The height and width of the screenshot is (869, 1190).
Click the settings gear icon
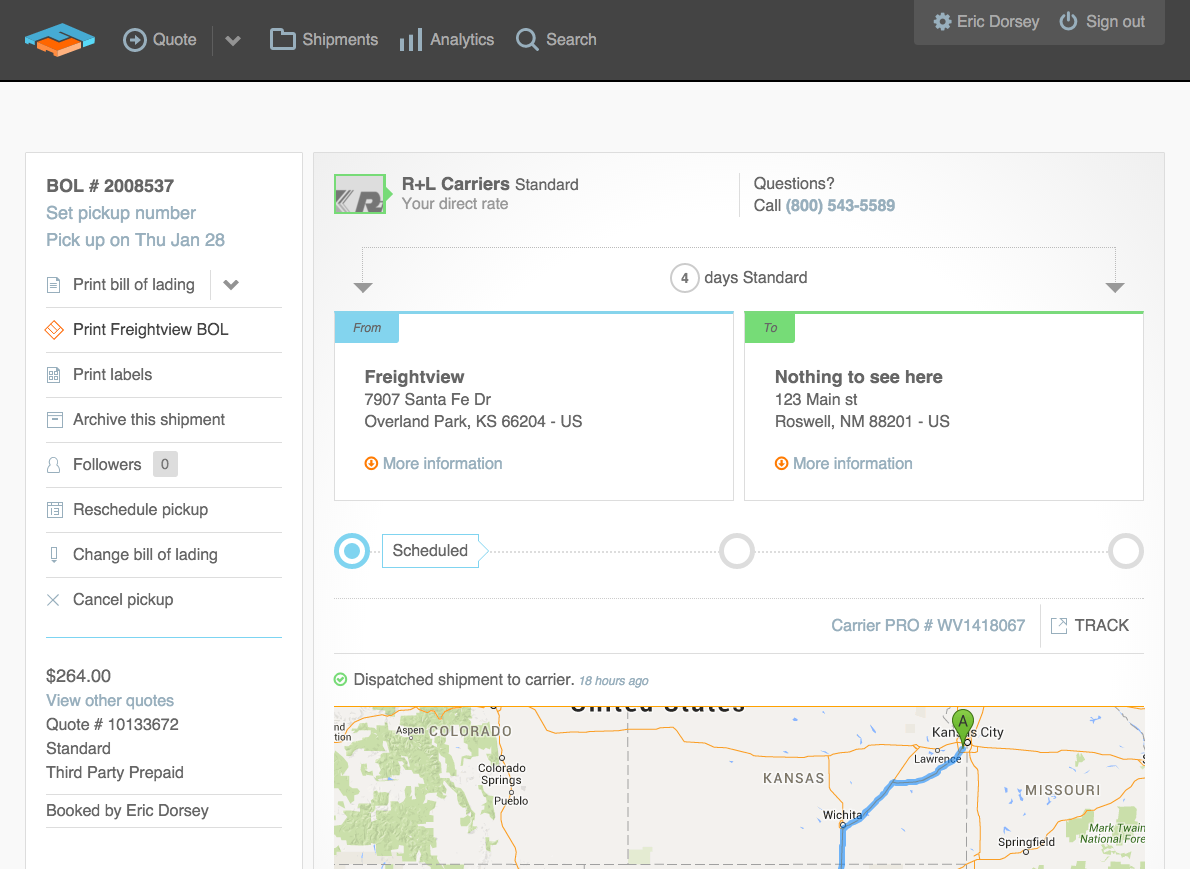942,21
